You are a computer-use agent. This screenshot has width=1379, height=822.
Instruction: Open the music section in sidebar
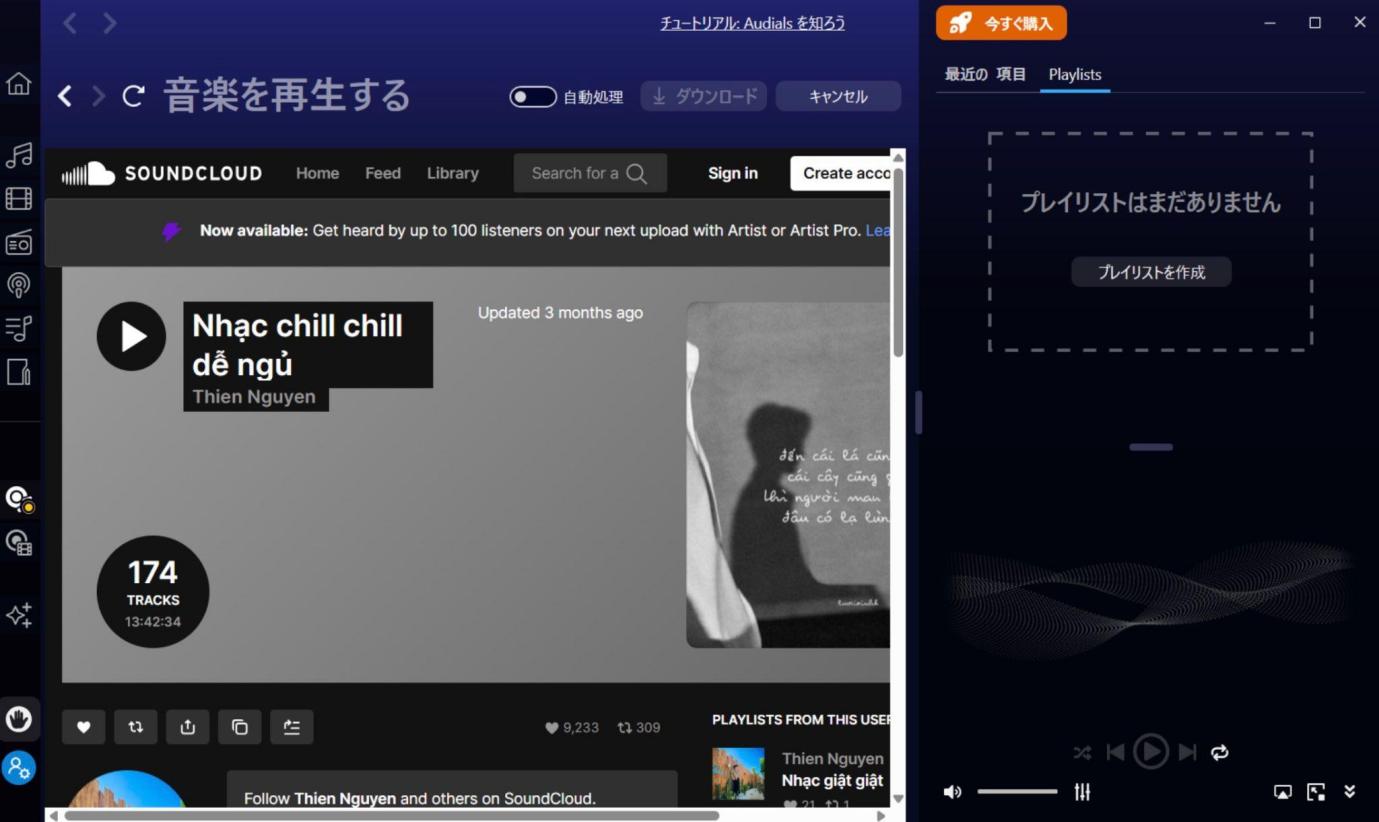19,155
